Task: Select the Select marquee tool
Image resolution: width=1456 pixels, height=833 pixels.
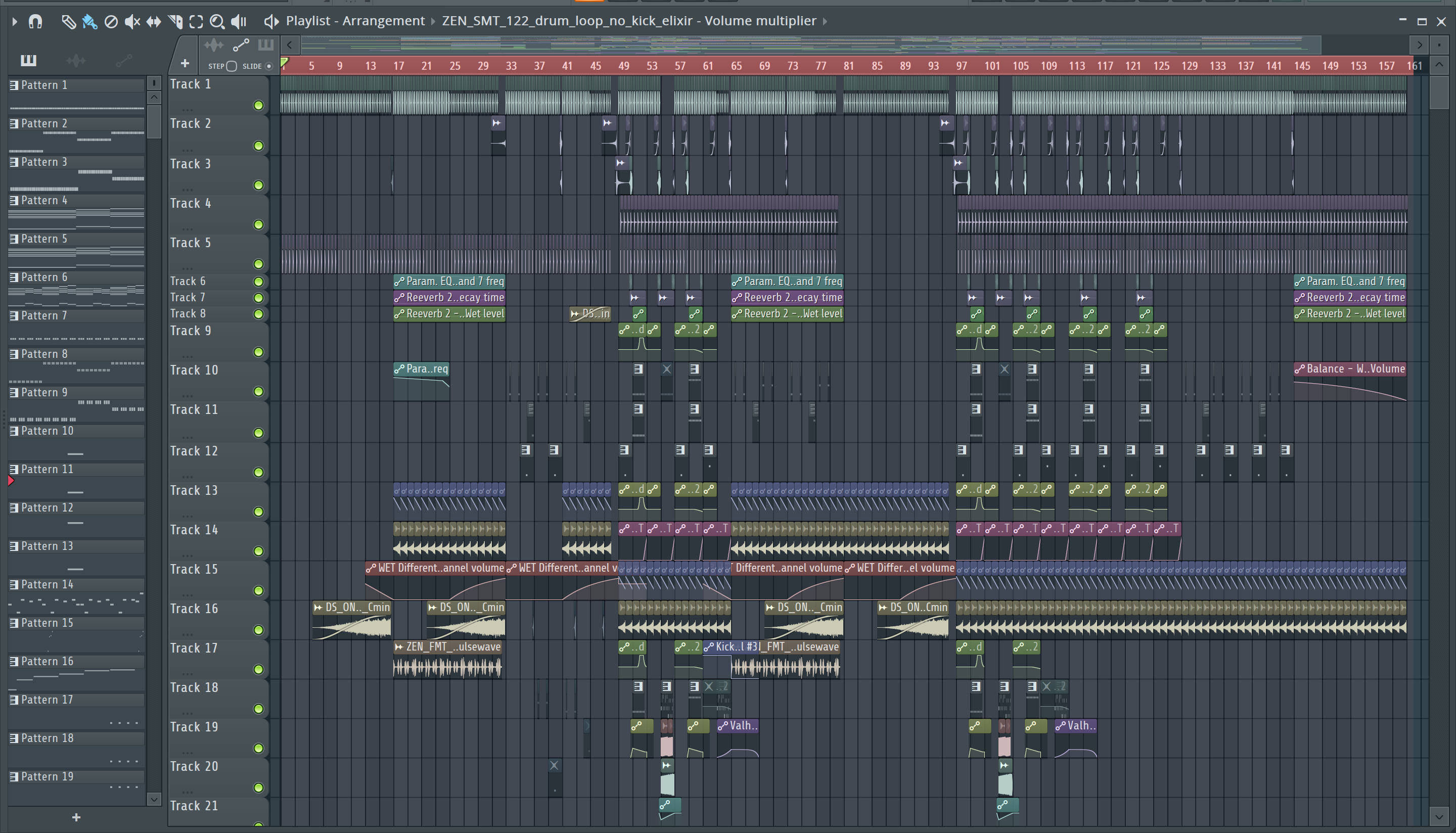Action: pos(196,22)
